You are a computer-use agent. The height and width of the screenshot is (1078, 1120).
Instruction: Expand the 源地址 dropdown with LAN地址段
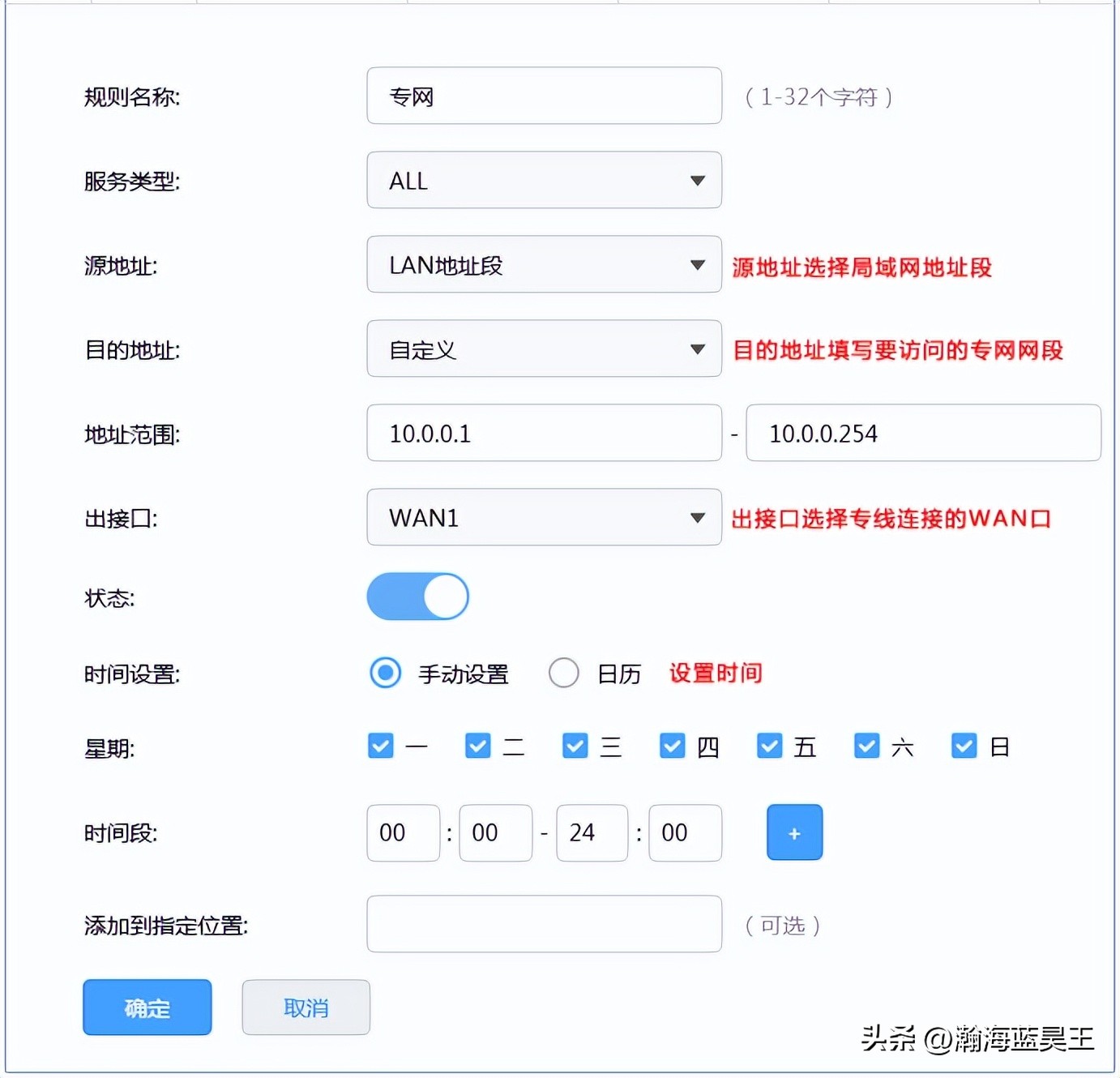pyautogui.click(x=543, y=264)
